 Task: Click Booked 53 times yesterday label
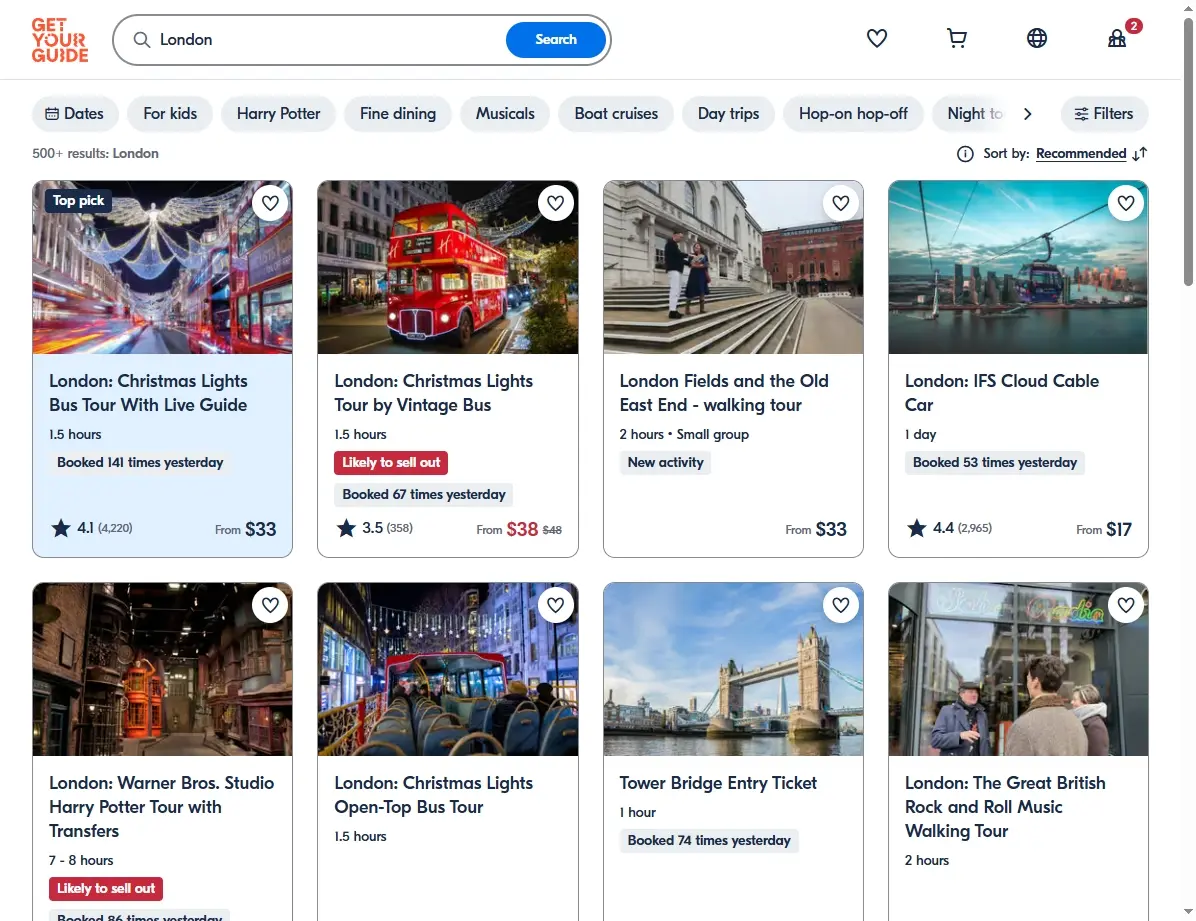click(x=995, y=462)
